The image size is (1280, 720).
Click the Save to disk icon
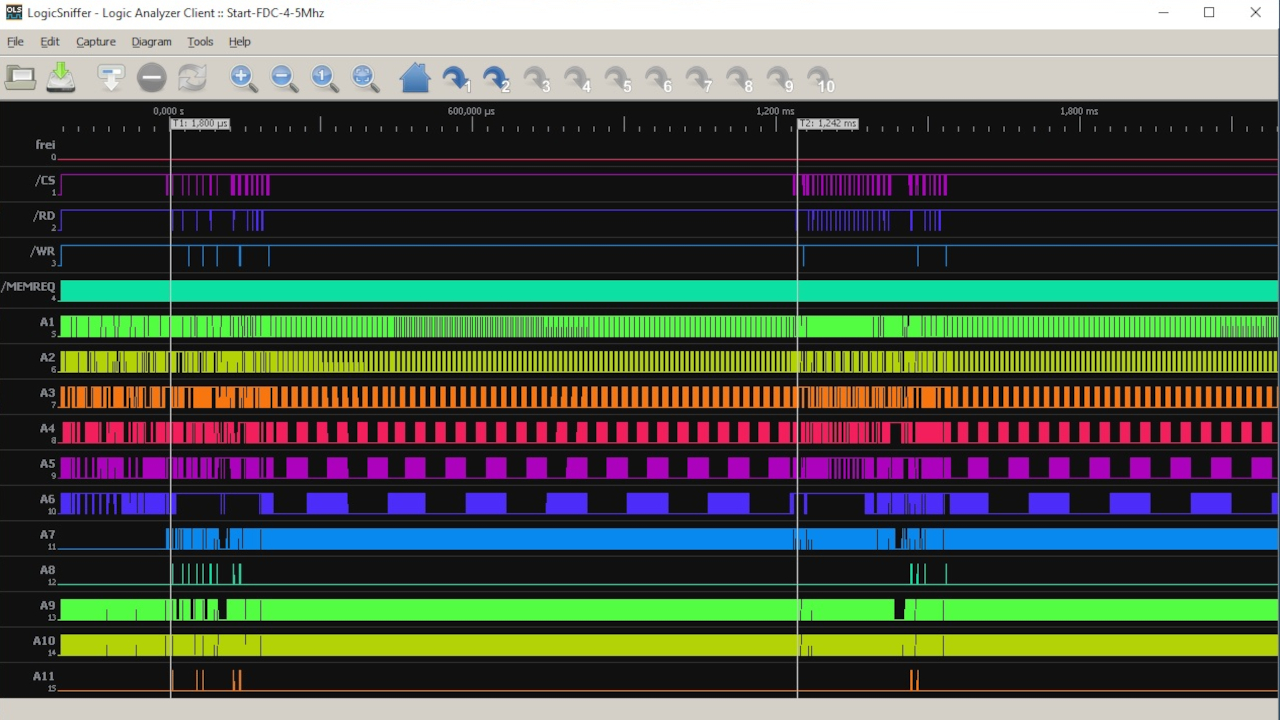point(60,77)
